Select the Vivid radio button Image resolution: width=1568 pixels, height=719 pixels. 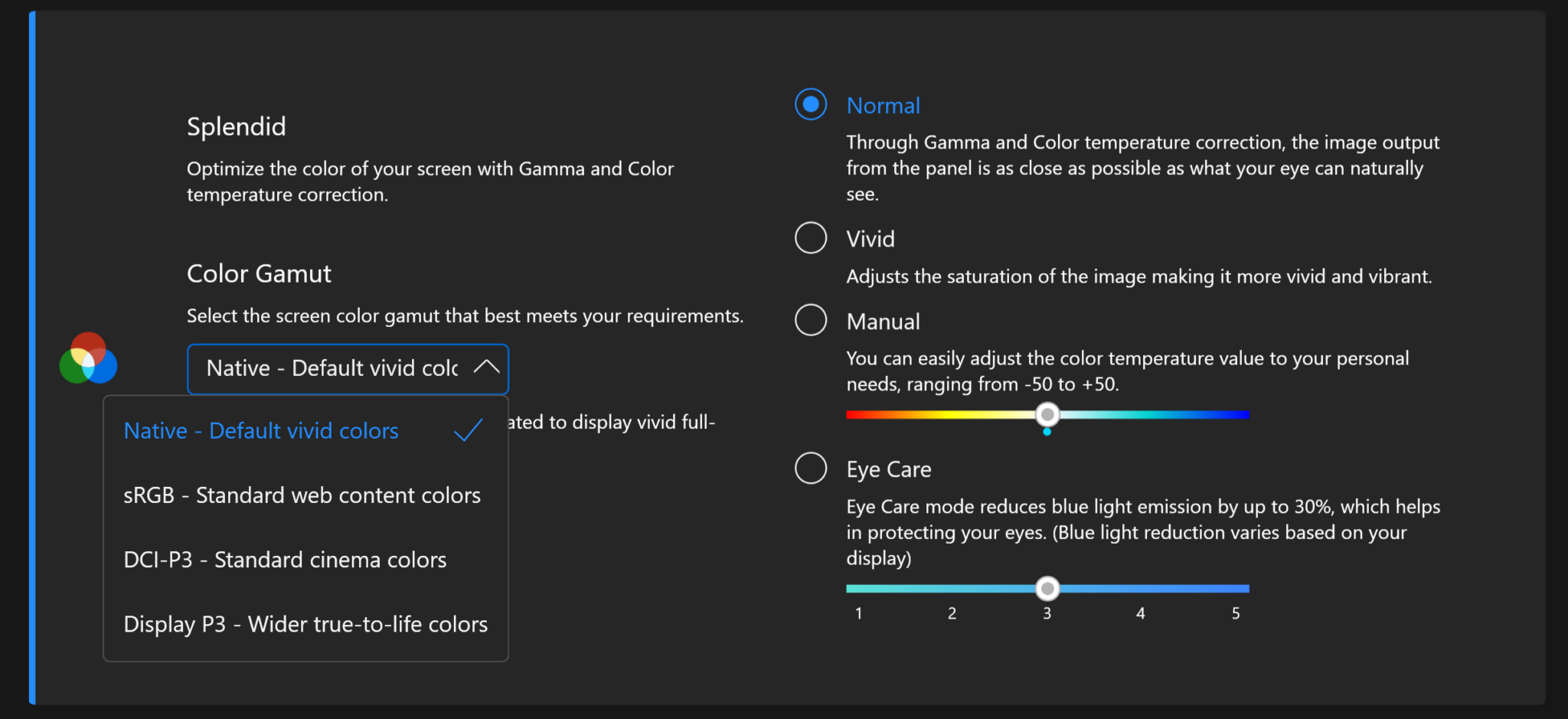click(x=811, y=238)
